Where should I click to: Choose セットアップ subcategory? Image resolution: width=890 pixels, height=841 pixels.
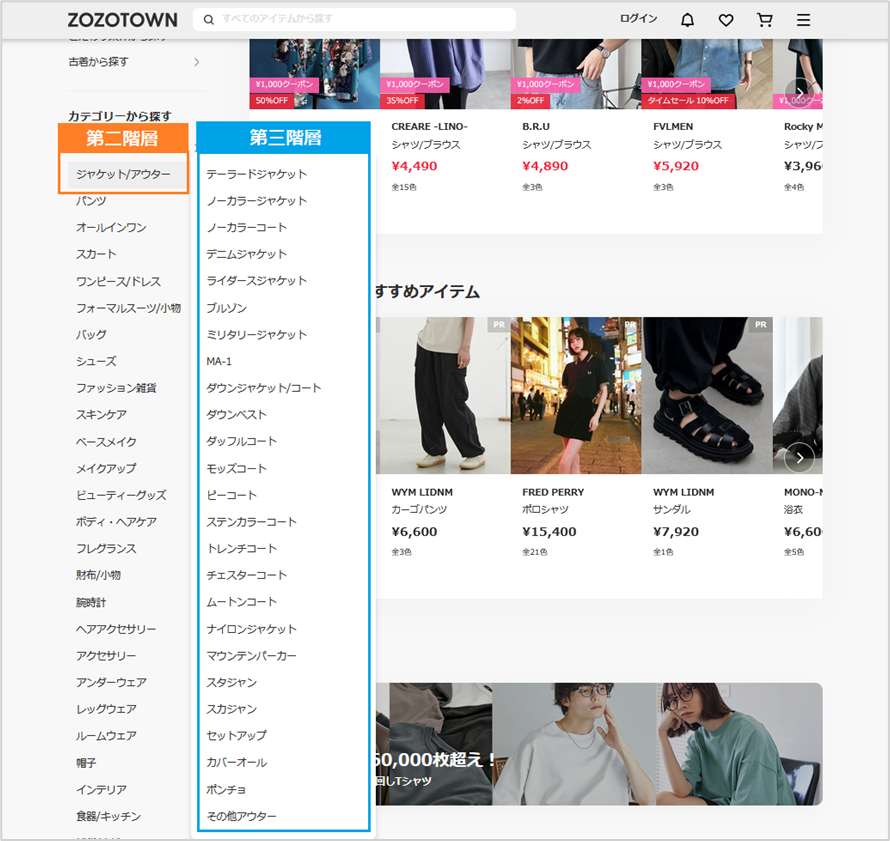click(237, 736)
